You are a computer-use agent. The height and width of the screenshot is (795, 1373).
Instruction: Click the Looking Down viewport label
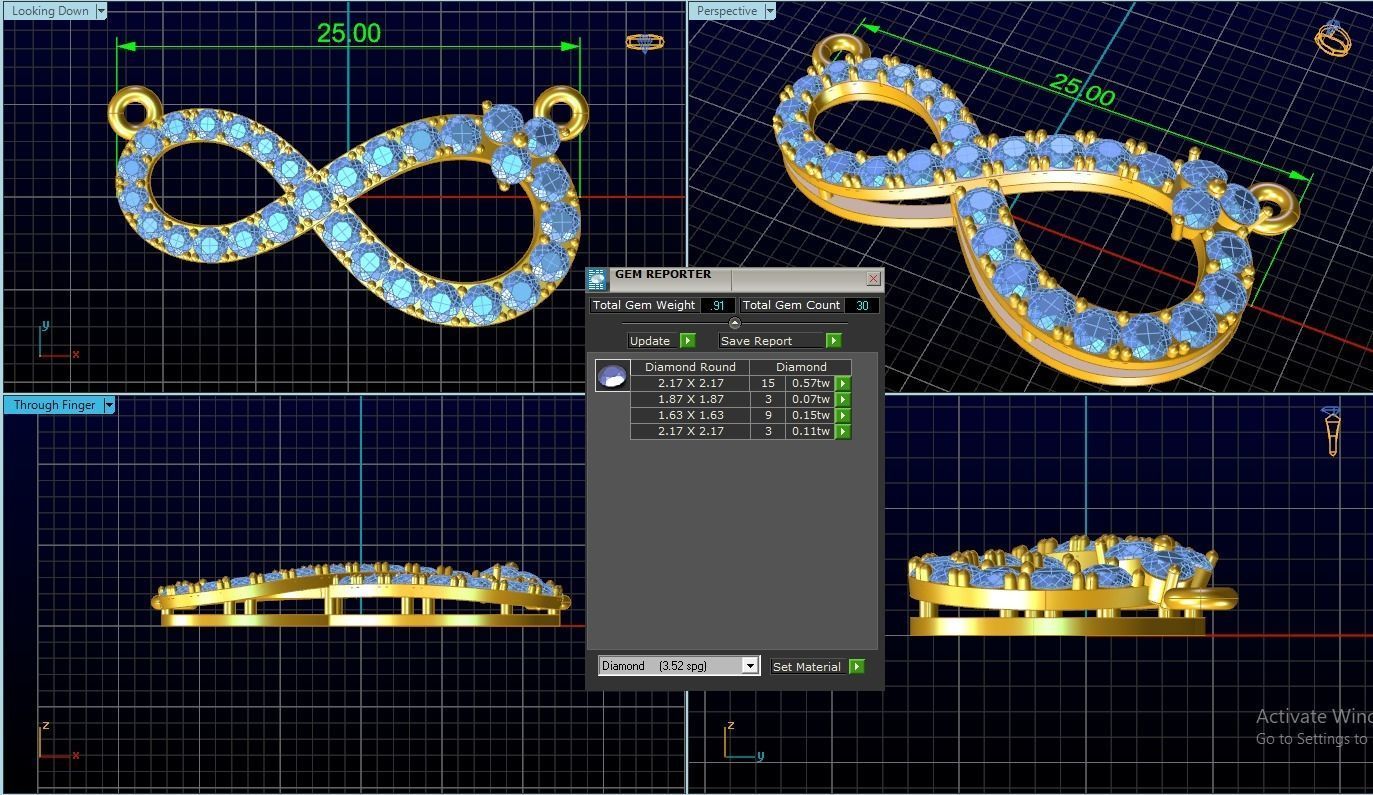(50, 11)
